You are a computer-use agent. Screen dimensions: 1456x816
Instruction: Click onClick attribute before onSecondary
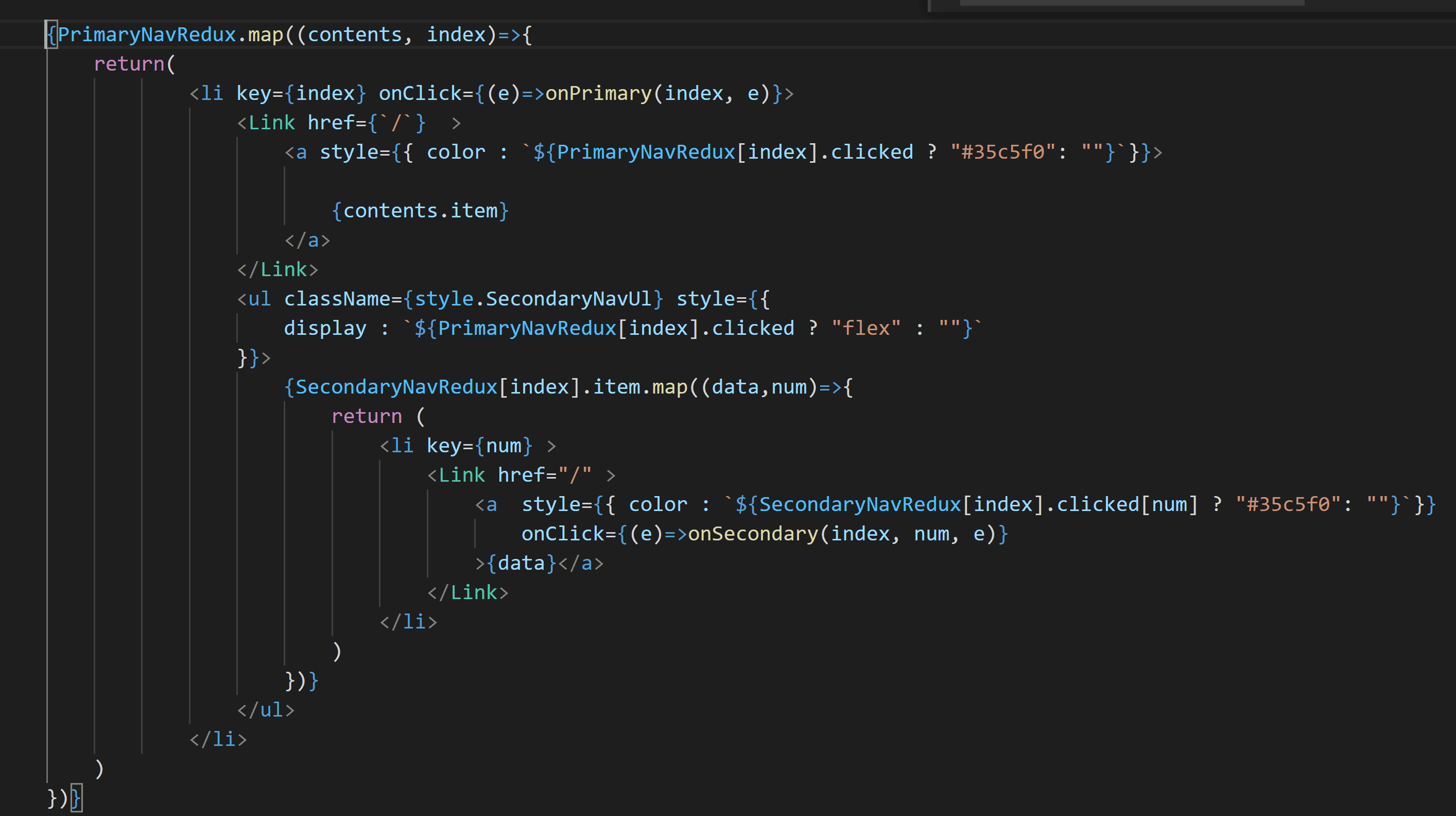[x=562, y=534]
